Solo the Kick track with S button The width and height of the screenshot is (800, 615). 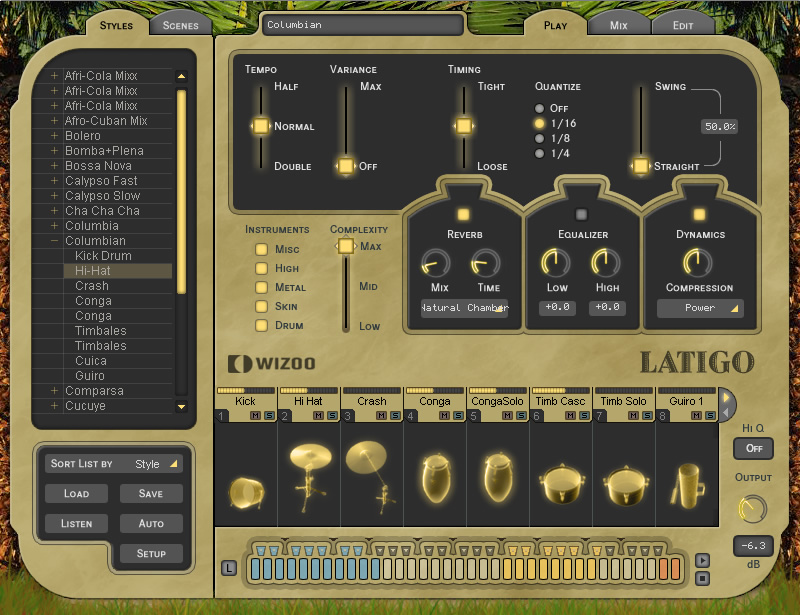click(x=268, y=415)
